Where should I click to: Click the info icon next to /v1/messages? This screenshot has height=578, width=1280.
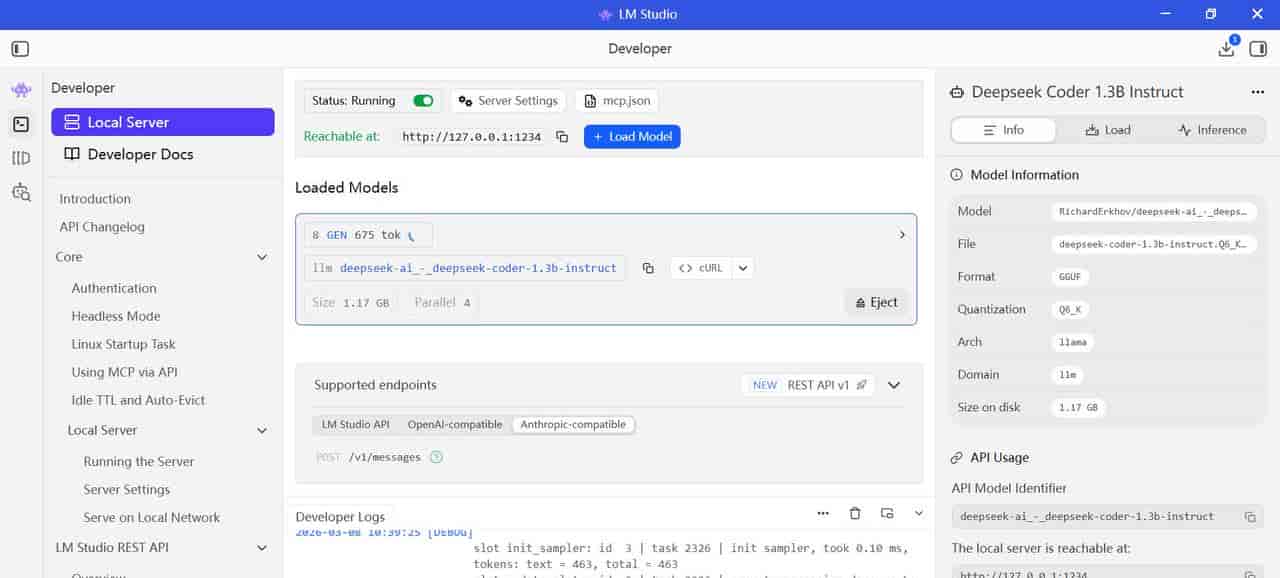pyautogui.click(x=436, y=457)
